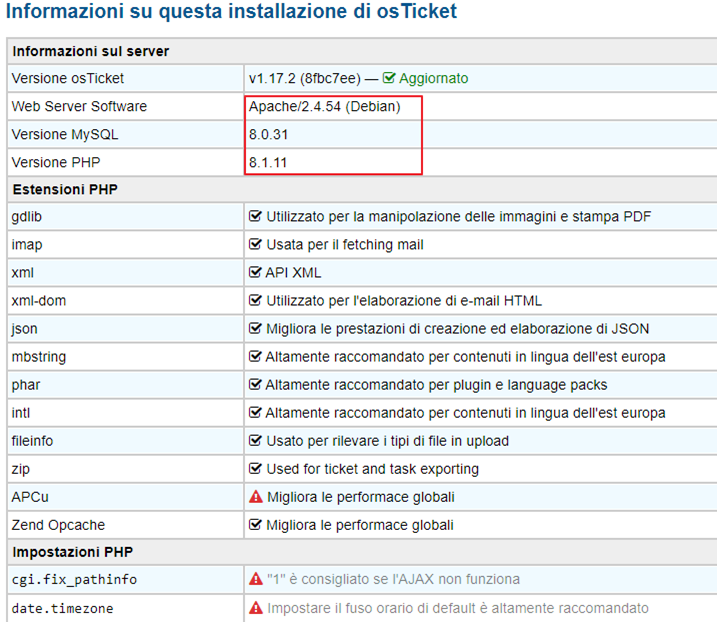Click the check icon in zip row

[255, 468]
